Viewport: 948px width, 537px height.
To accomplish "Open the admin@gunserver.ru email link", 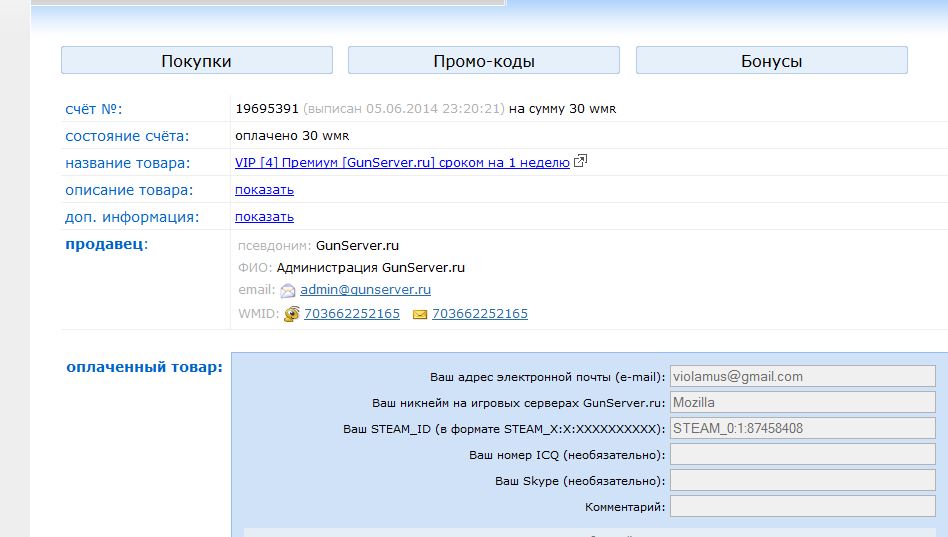I will point(365,290).
